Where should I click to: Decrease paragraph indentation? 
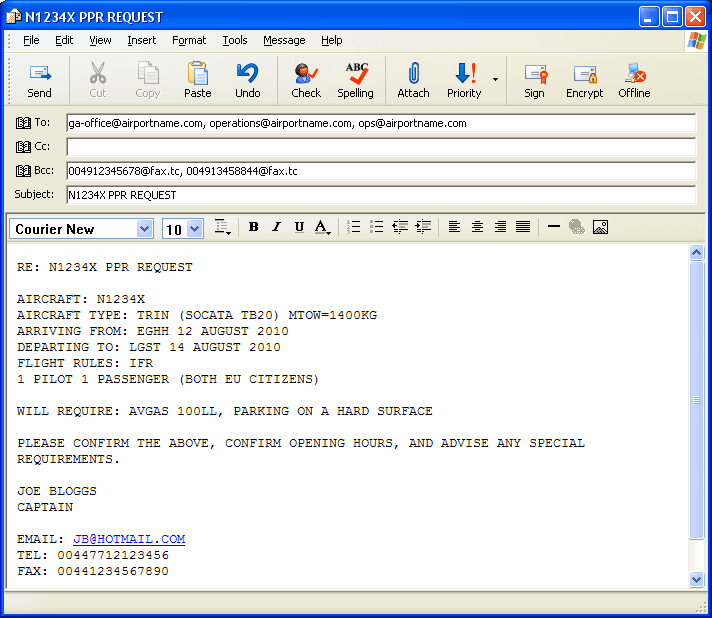pos(400,227)
